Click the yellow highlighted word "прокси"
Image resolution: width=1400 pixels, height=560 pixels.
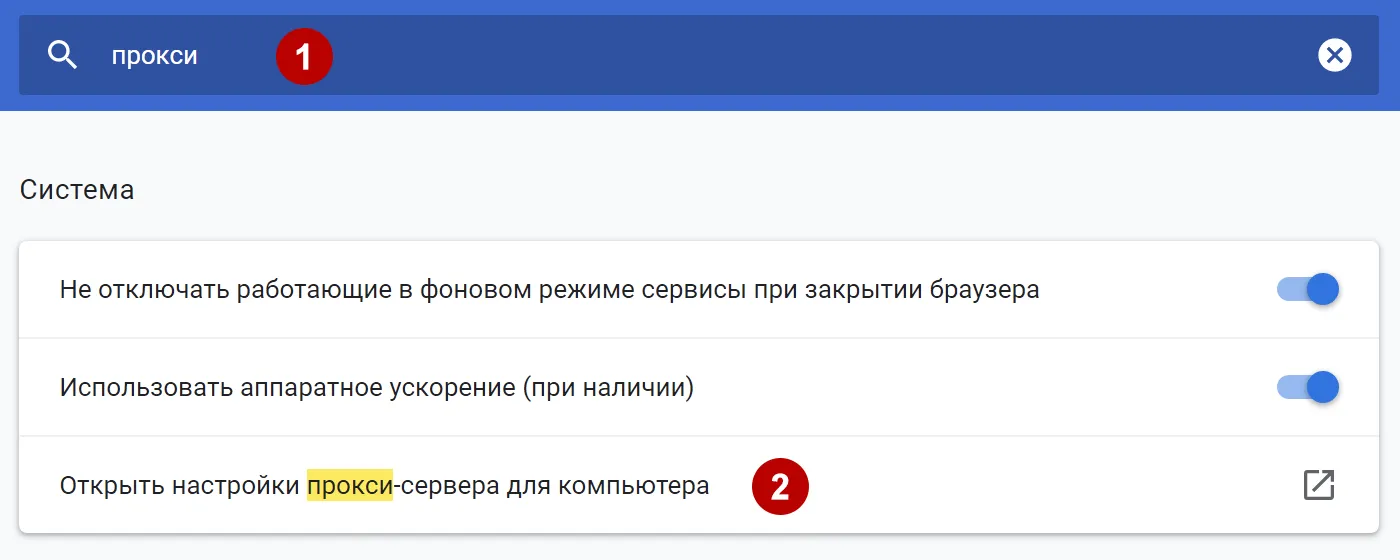click(x=349, y=486)
